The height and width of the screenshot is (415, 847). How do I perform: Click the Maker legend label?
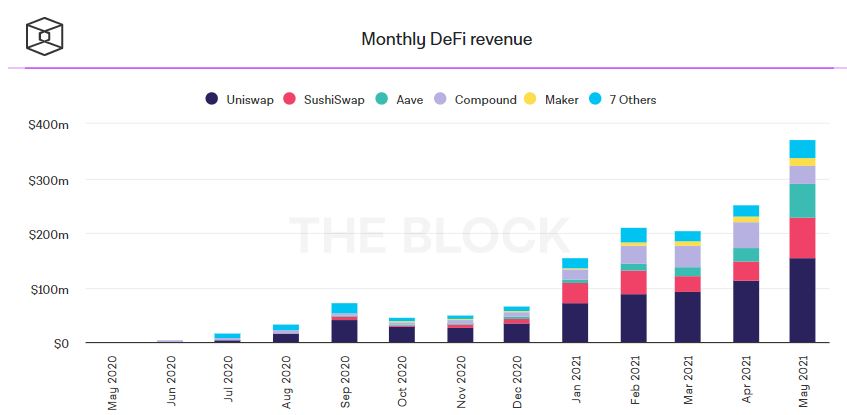[562, 100]
